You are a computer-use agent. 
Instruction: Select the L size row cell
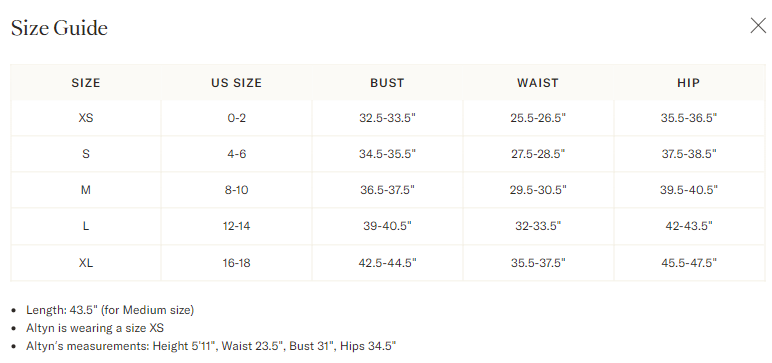pos(86,227)
